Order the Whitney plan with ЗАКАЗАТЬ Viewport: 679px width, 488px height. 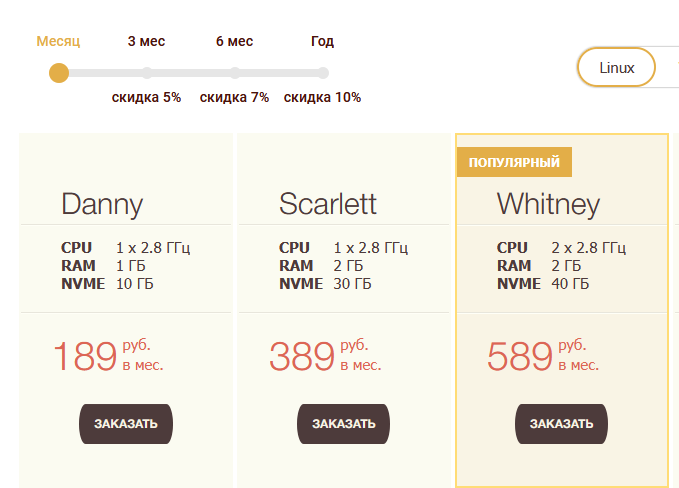[x=561, y=423]
